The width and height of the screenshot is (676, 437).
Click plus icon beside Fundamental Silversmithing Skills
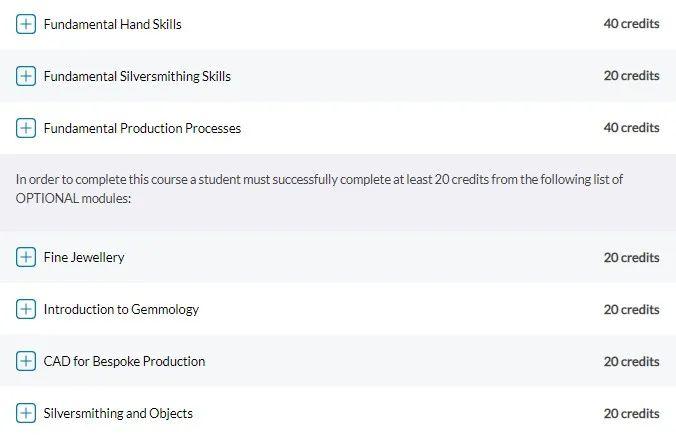[x=26, y=76]
